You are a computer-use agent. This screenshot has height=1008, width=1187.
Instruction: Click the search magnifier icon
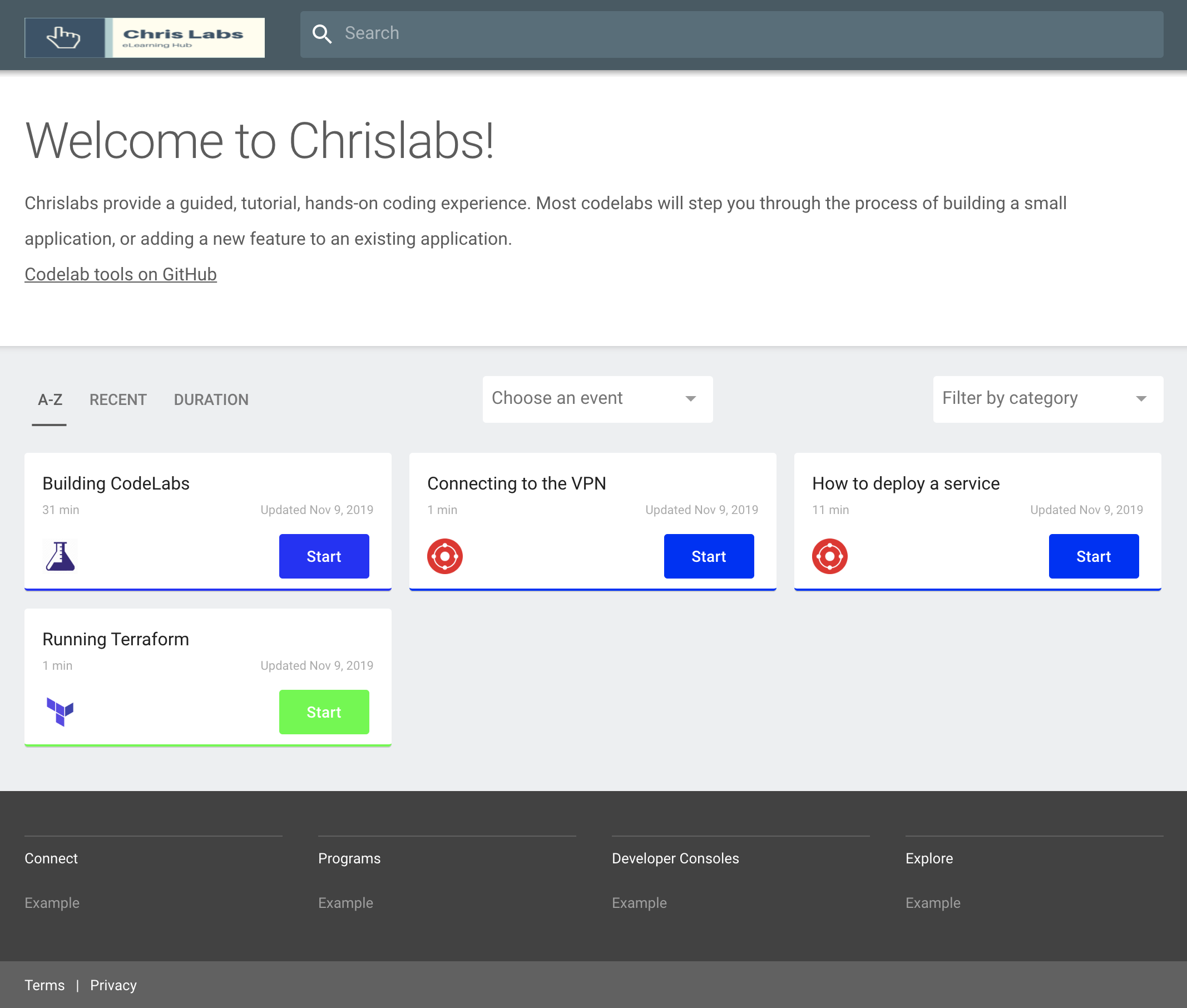[322, 34]
